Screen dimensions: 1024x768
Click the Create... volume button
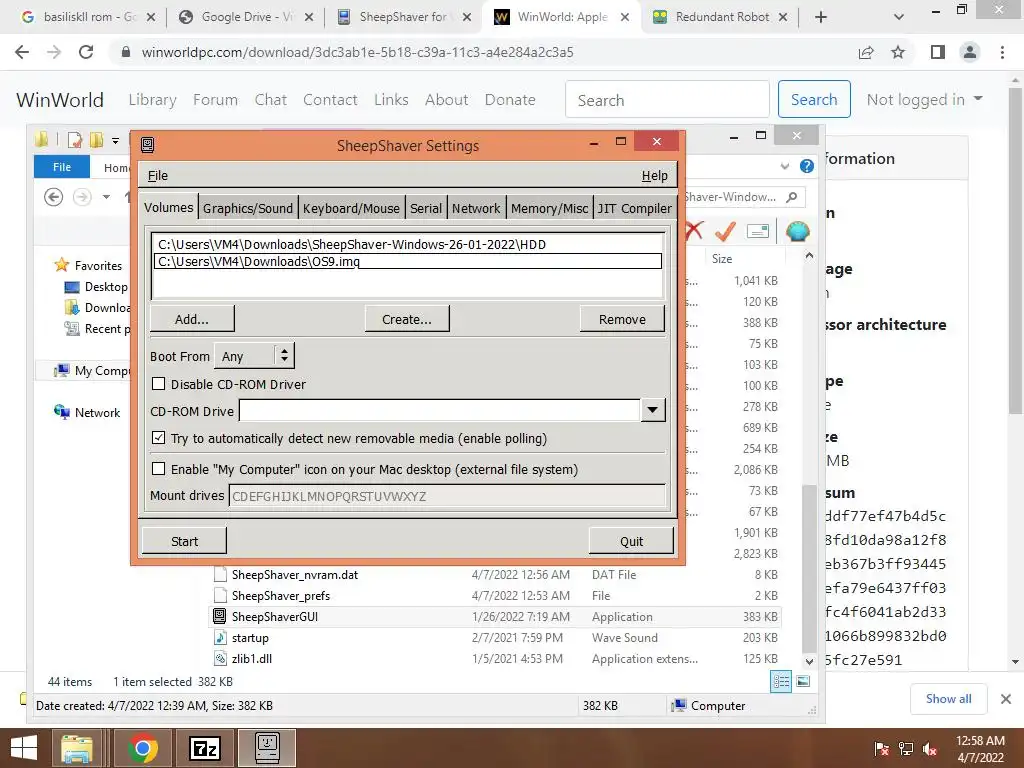tap(407, 319)
